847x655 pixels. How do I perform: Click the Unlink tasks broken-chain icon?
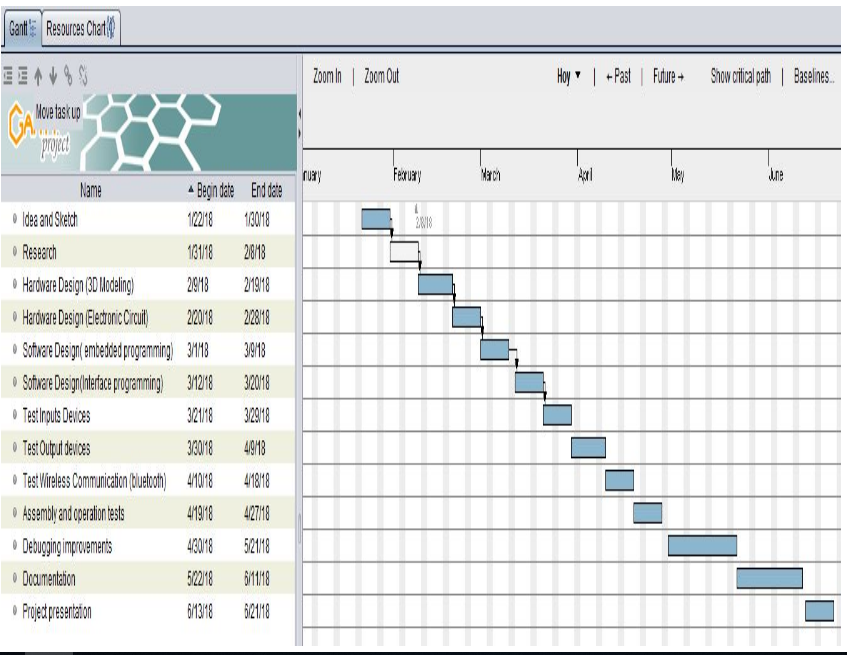click(x=83, y=75)
